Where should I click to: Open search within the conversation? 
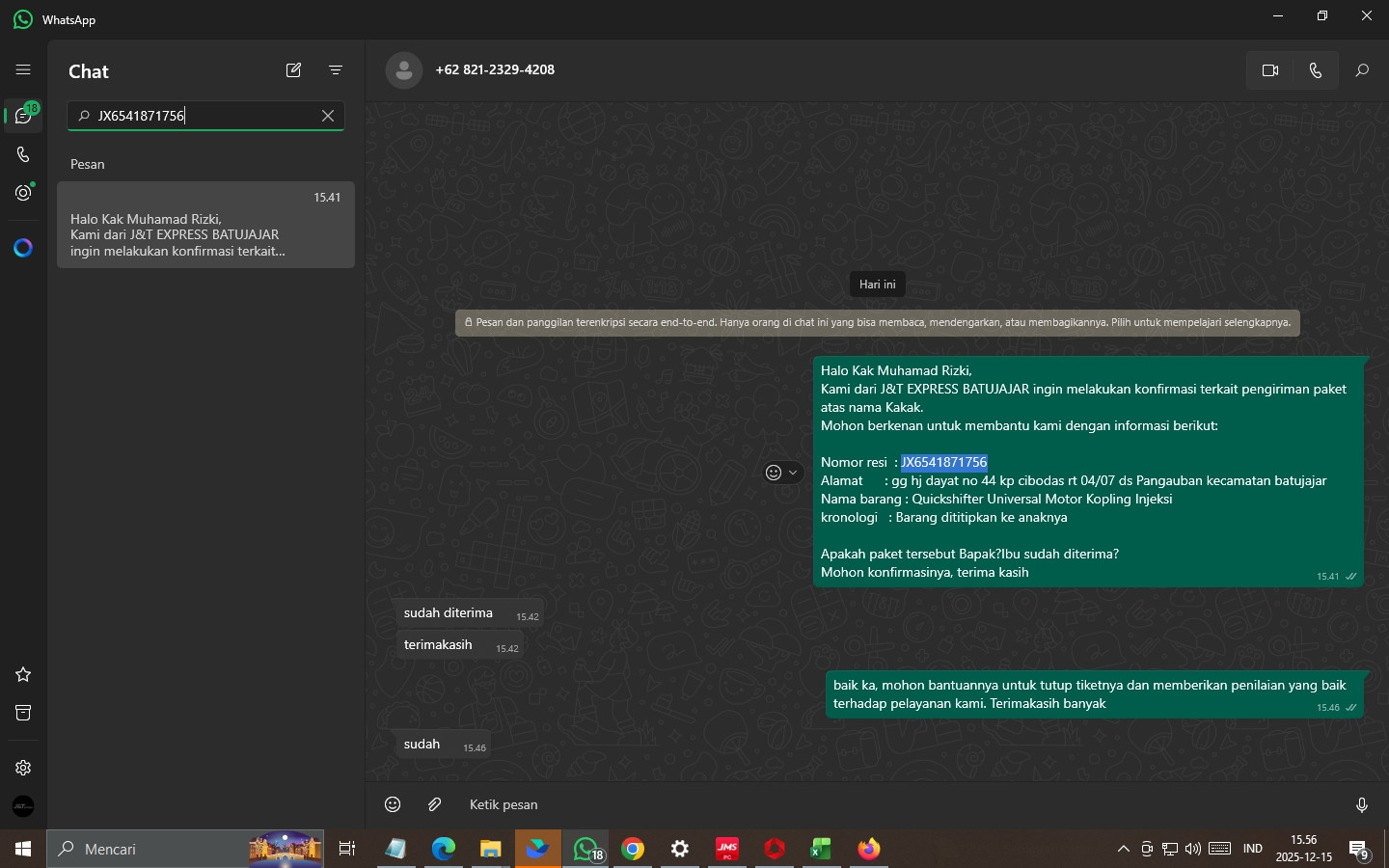tap(1362, 70)
